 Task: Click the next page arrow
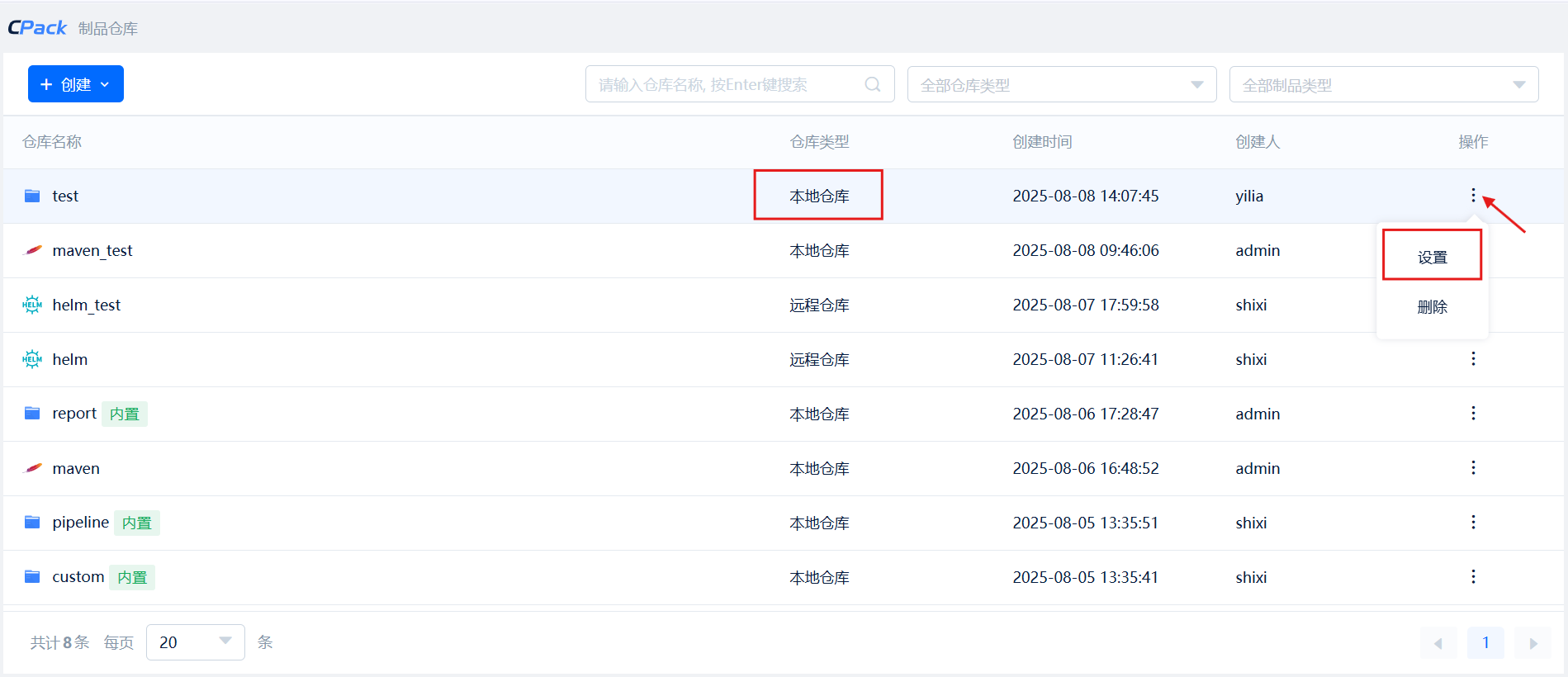click(x=1532, y=643)
